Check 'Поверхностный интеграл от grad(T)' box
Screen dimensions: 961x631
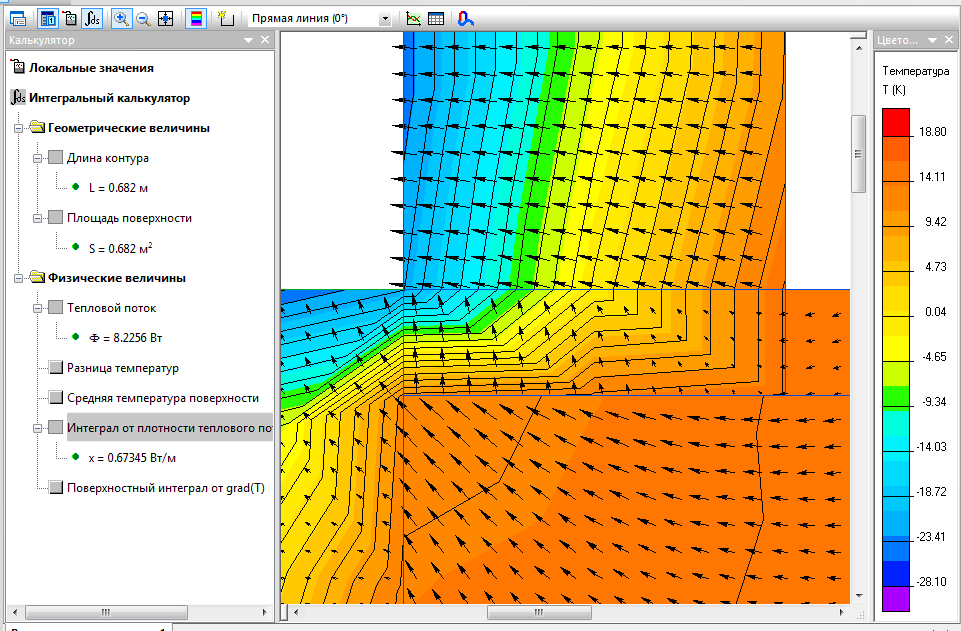56,488
